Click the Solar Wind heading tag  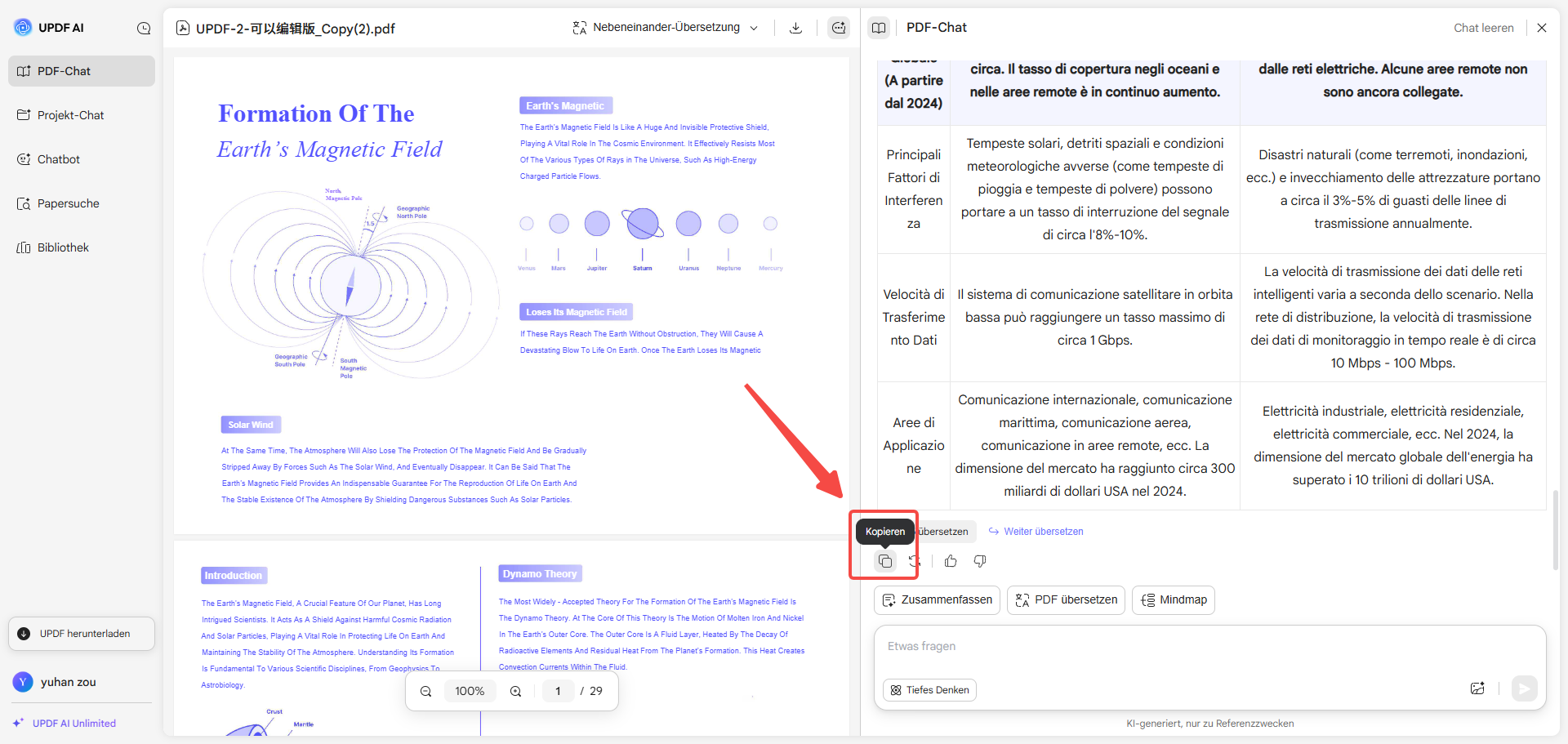point(251,425)
